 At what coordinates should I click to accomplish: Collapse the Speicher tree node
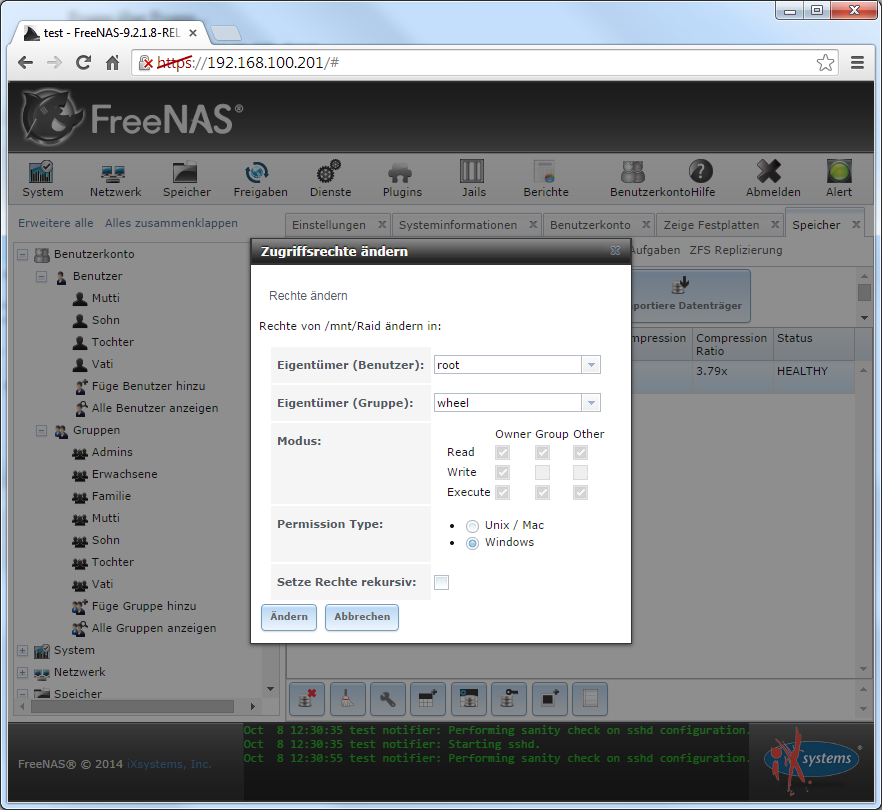pos(22,694)
